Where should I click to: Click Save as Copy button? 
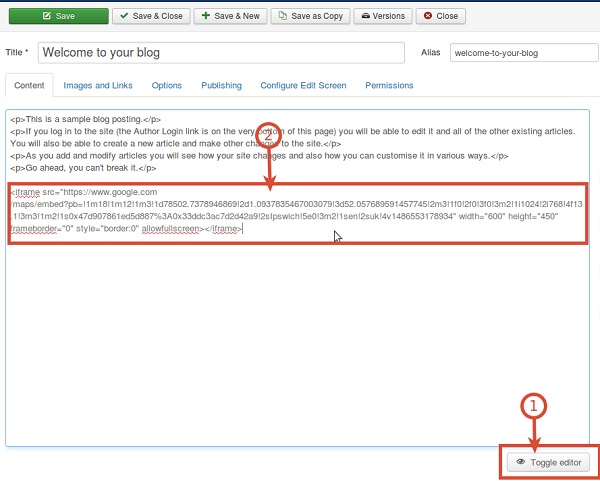coord(310,16)
